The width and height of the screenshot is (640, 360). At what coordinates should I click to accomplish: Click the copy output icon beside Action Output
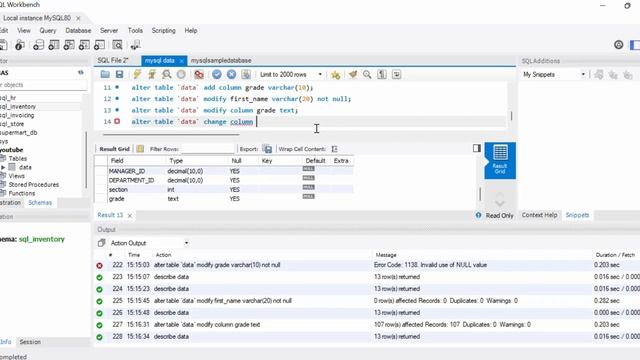(x=101, y=243)
